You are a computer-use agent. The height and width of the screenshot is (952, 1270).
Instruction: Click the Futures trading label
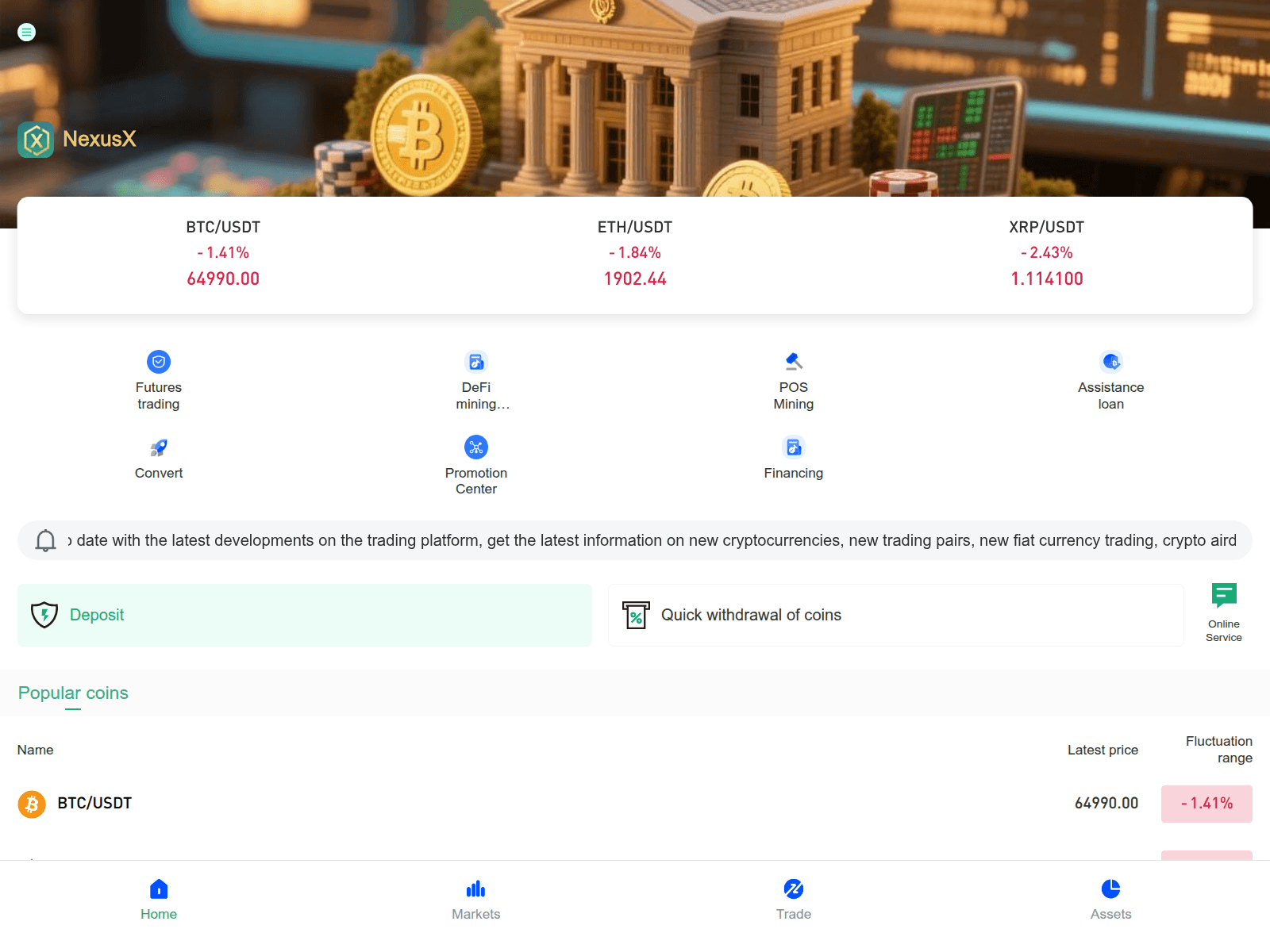159,396
